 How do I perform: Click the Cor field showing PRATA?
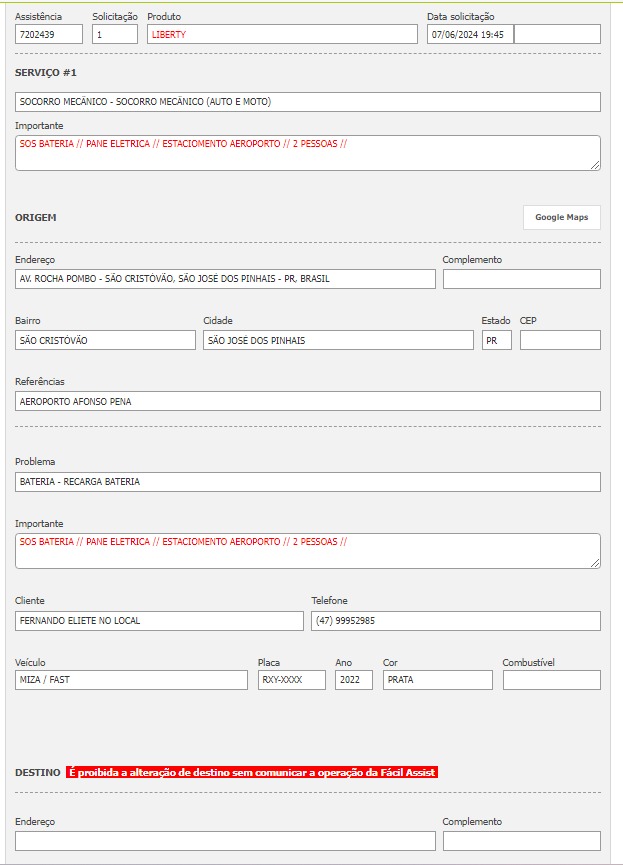[437, 680]
